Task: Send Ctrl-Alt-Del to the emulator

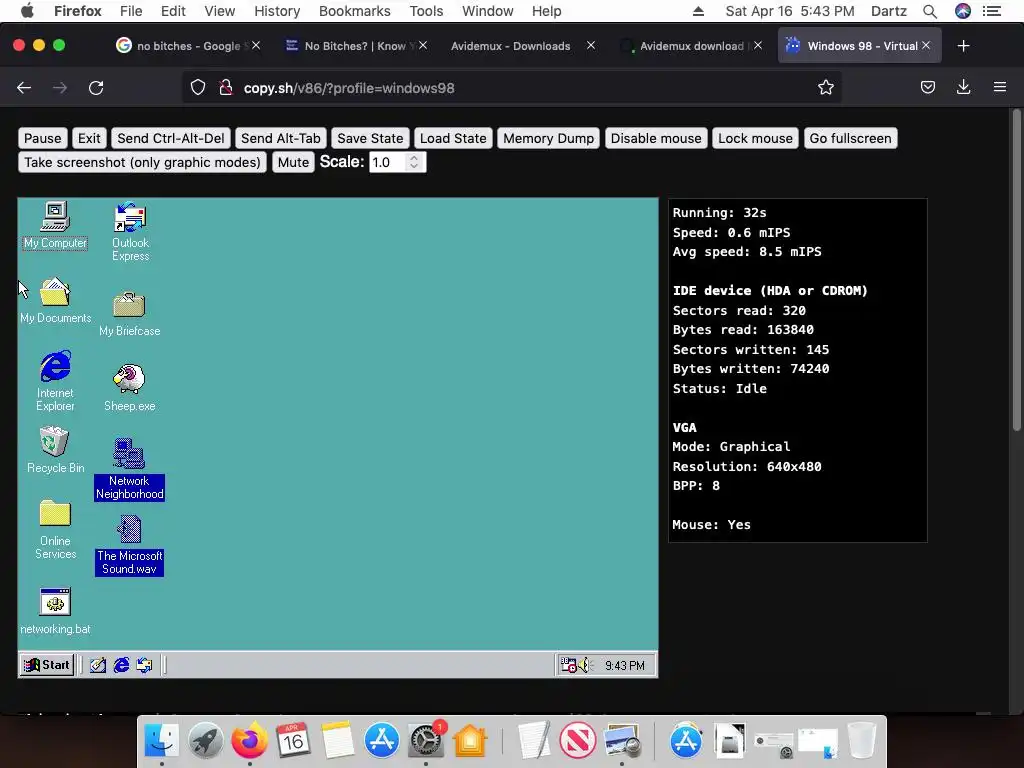Action: tap(170, 138)
